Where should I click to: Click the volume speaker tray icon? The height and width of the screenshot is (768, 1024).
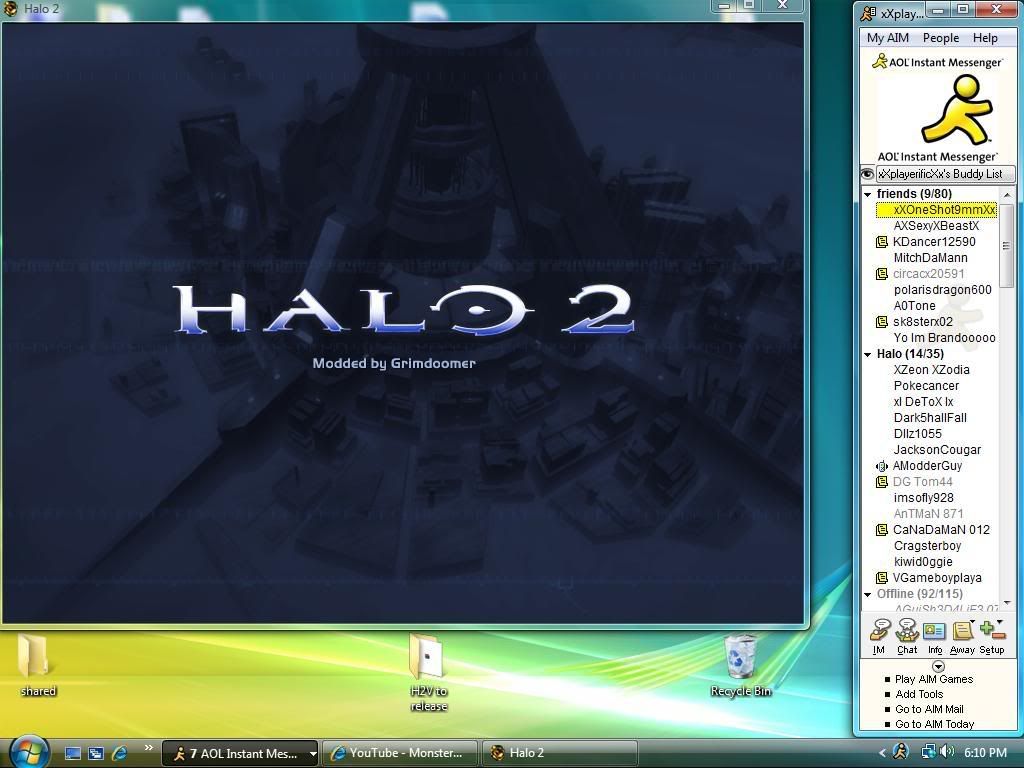click(x=947, y=752)
